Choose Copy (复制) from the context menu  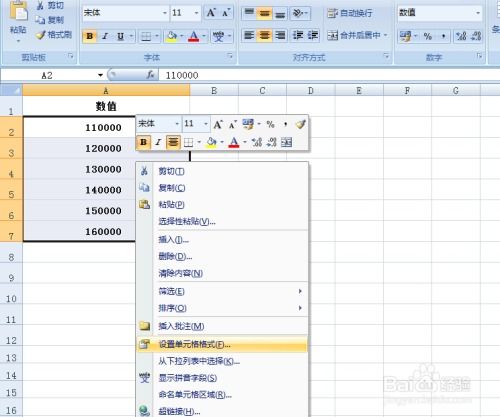point(222,188)
